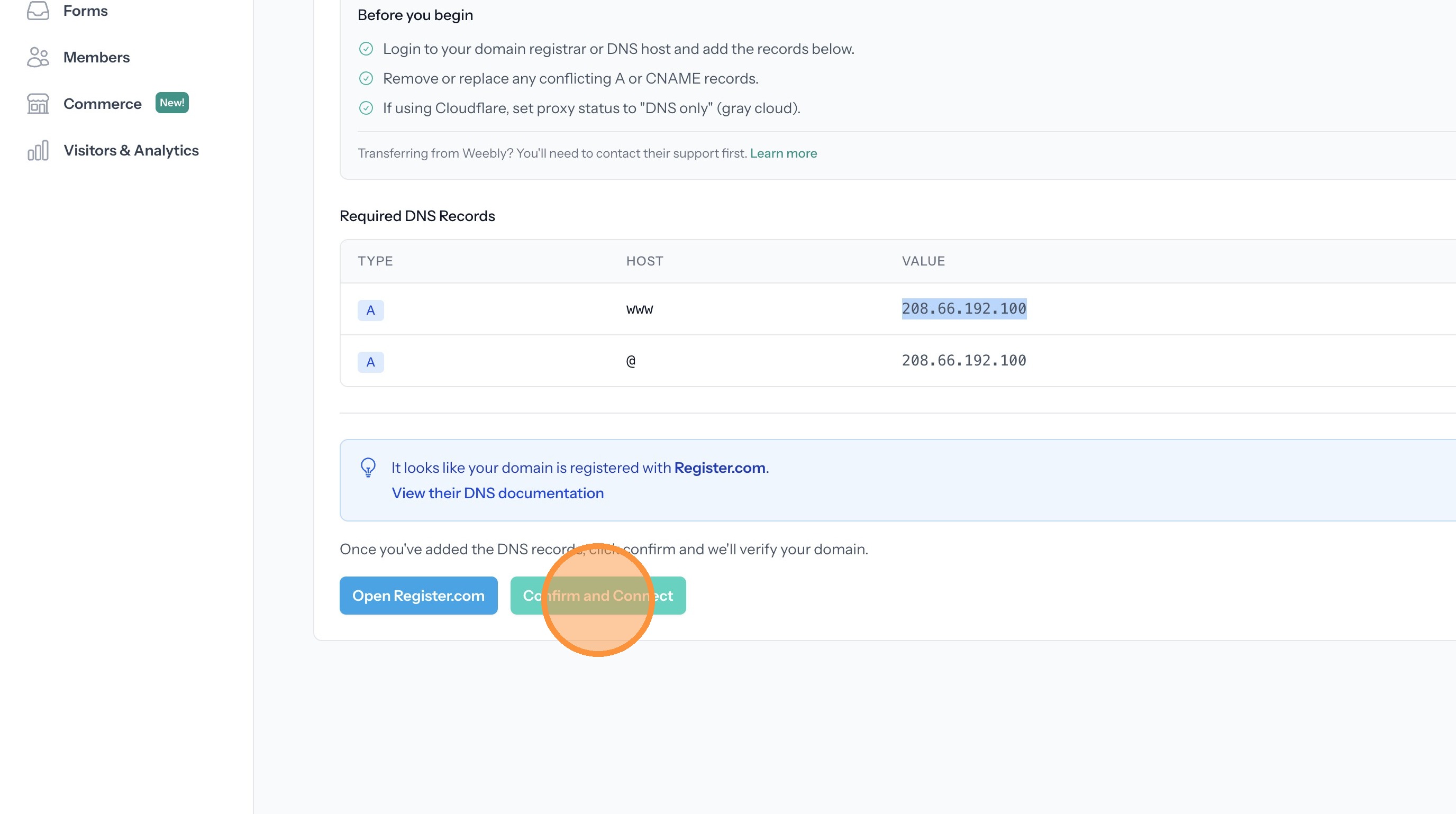The image size is (1456, 814).
Task: Click the A type badge in www row
Action: pyautogui.click(x=371, y=310)
